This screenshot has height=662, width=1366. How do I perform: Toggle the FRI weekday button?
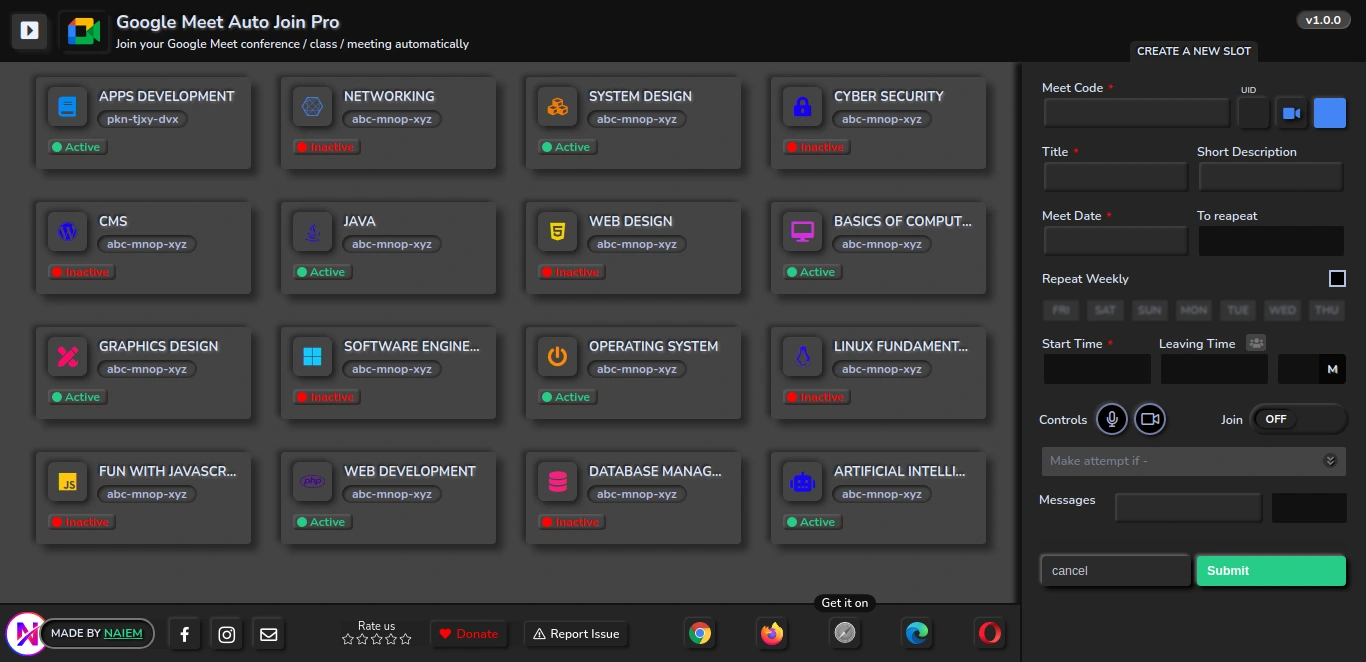[x=1061, y=310]
